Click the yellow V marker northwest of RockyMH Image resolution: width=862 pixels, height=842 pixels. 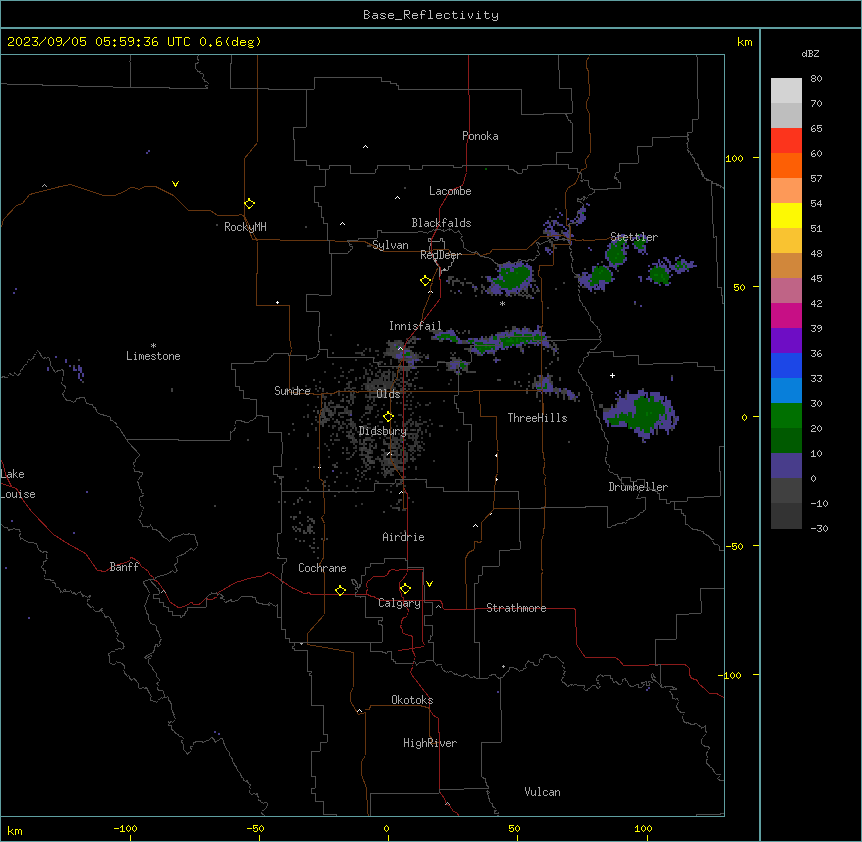pos(175,184)
